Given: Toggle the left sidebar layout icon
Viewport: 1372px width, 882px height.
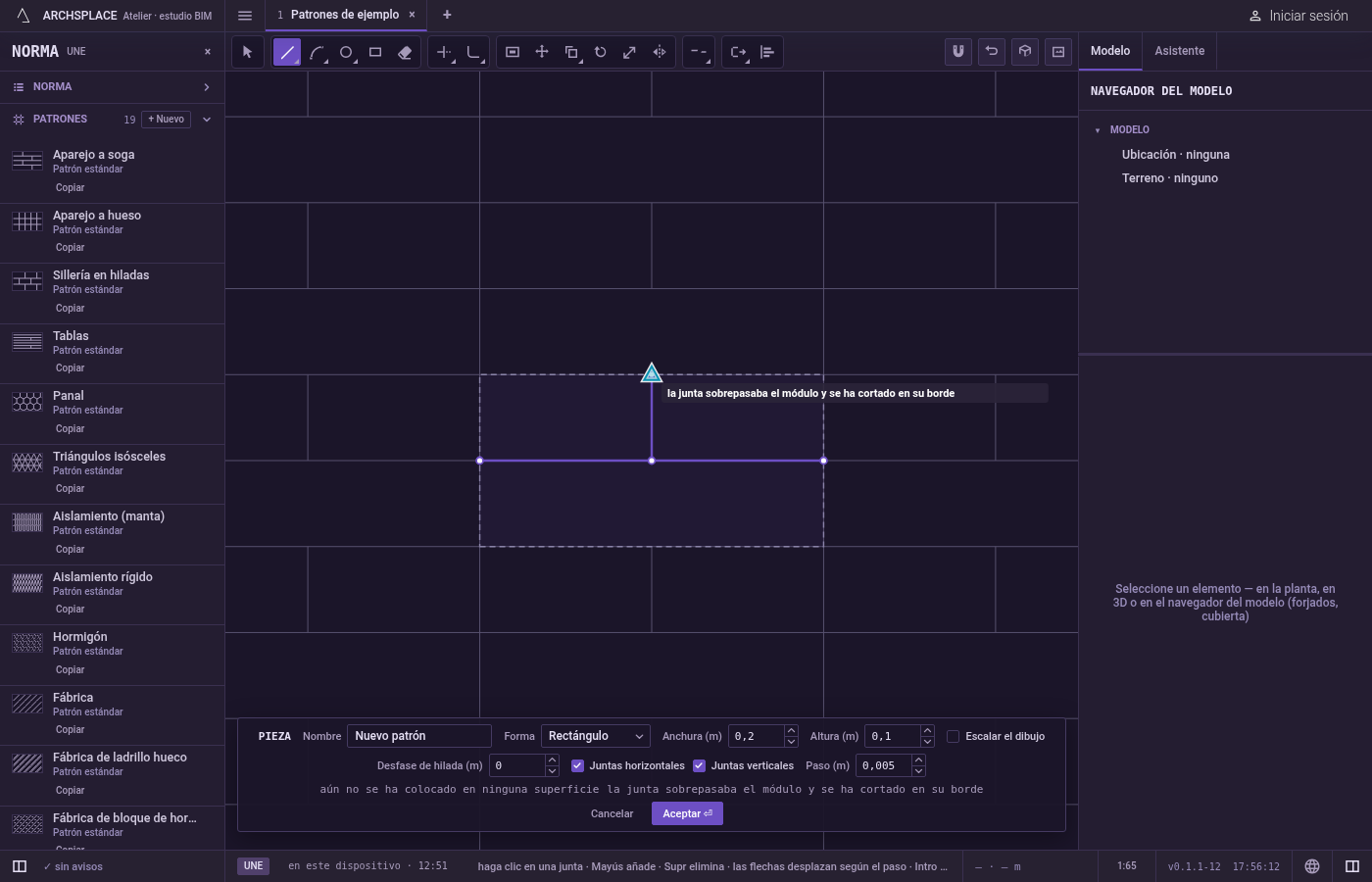Looking at the screenshot, I should 19,866.
